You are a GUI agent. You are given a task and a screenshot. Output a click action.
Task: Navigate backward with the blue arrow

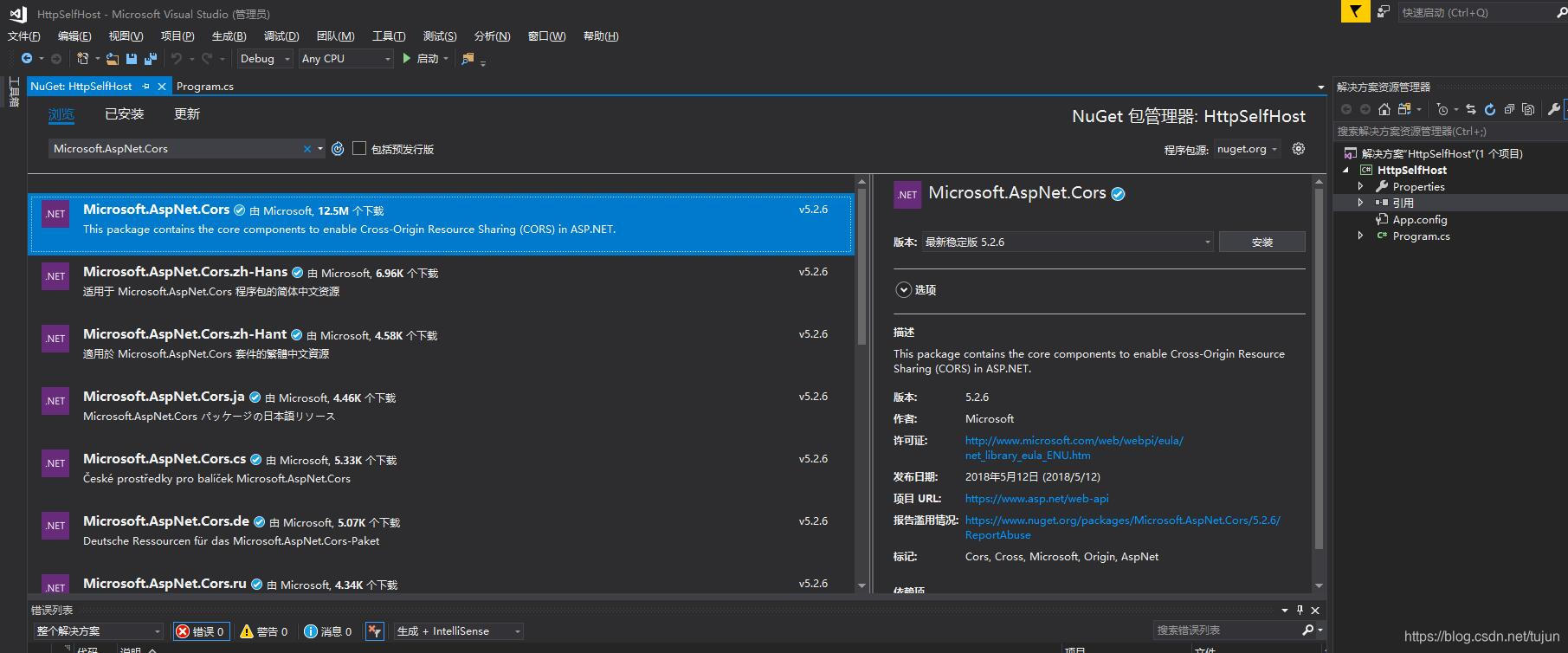coord(27,58)
